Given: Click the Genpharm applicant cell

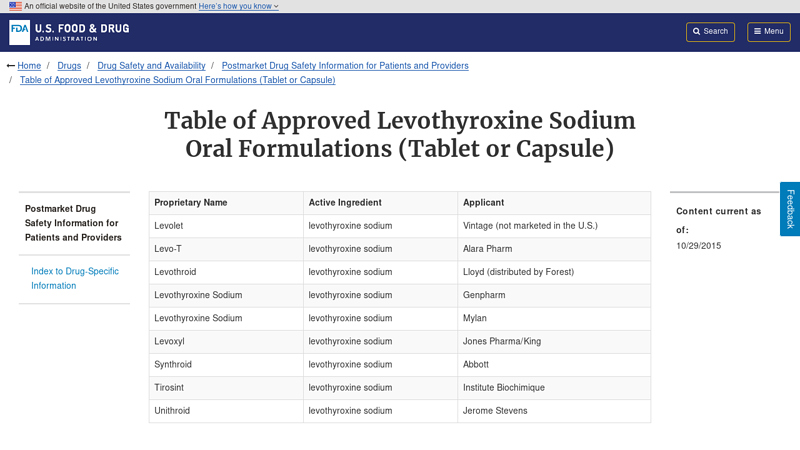Looking at the screenshot, I should [554, 295].
